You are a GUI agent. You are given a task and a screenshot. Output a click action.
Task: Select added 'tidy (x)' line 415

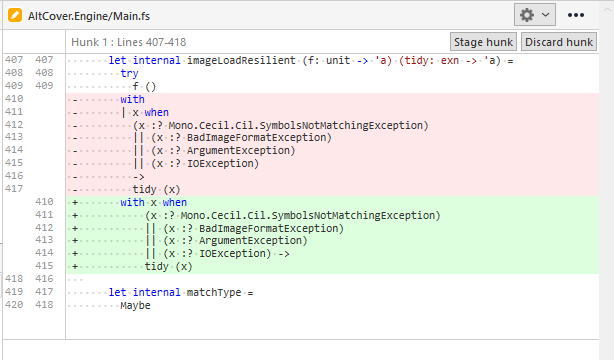coord(332,266)
